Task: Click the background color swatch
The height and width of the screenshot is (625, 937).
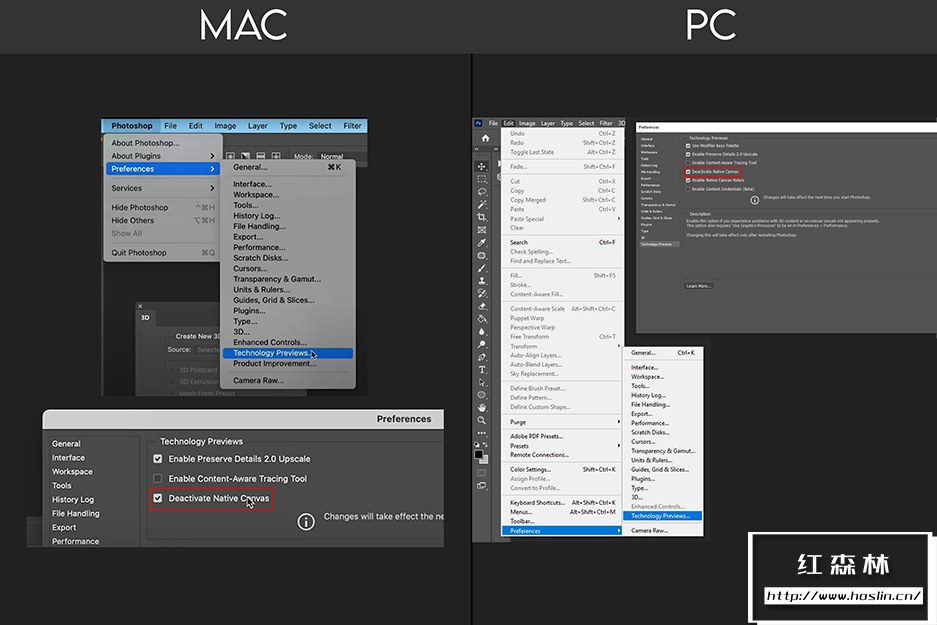Action: (484, 459)
